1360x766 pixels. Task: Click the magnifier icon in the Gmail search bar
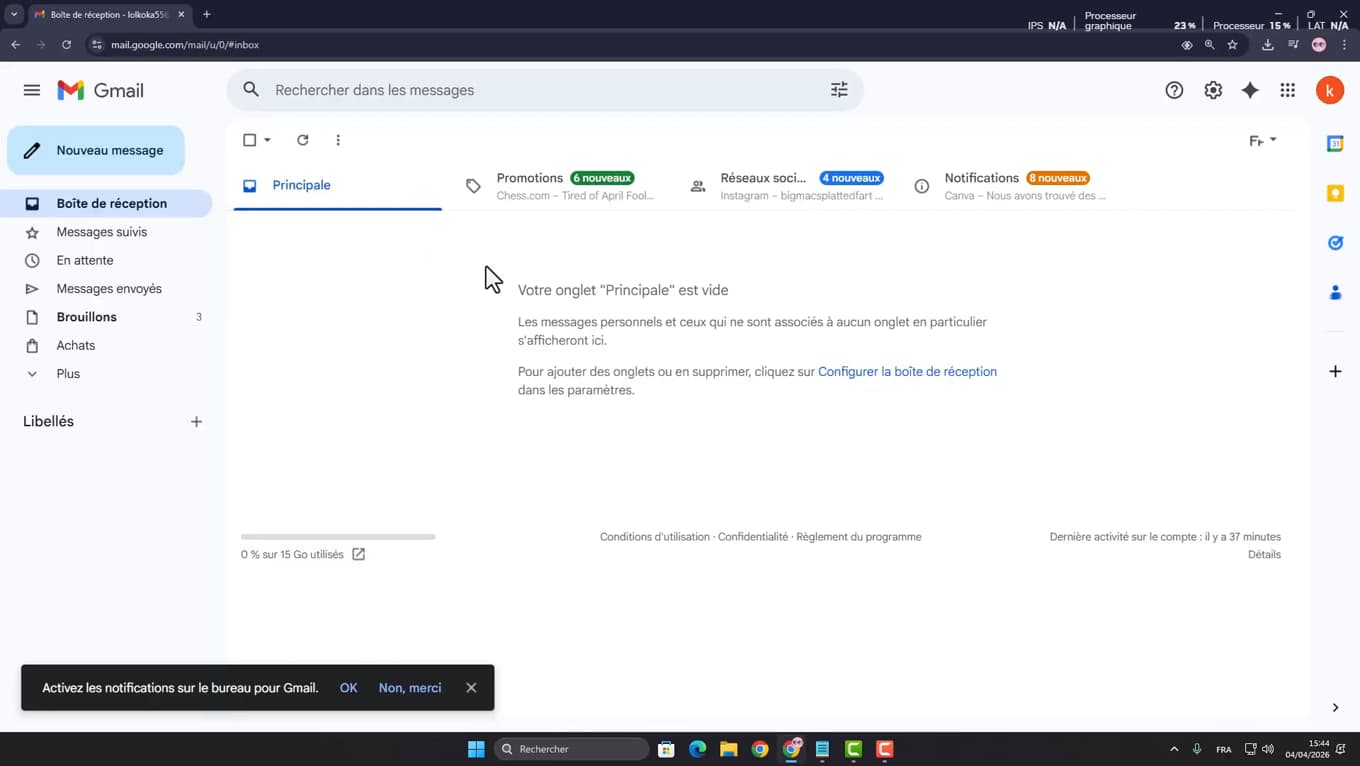[251, 90]
